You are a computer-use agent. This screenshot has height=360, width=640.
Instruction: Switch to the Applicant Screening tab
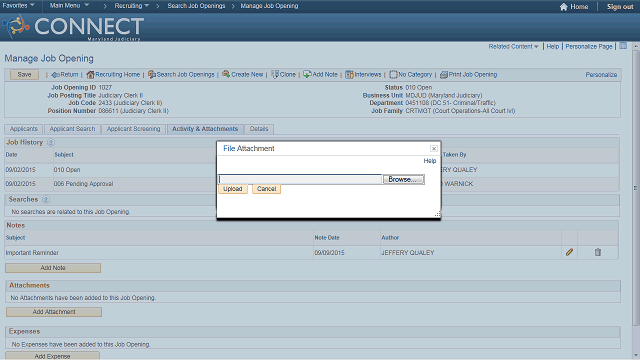pos(133,129)
